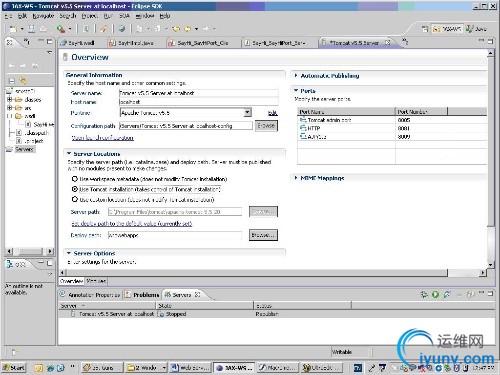Select the Tomcat admin port row
This screenshot has height=375, width=500.
[x=392, y=120]
